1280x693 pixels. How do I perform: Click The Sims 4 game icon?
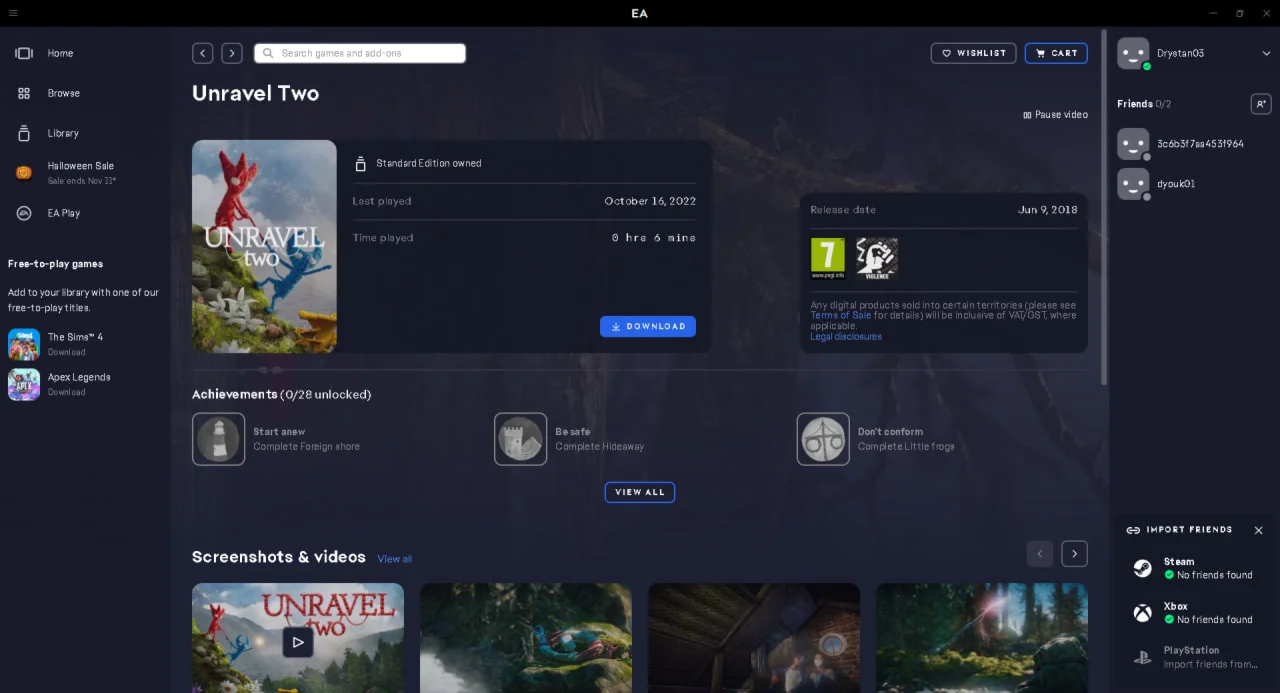pyautogui.click(x=24, y=344)
